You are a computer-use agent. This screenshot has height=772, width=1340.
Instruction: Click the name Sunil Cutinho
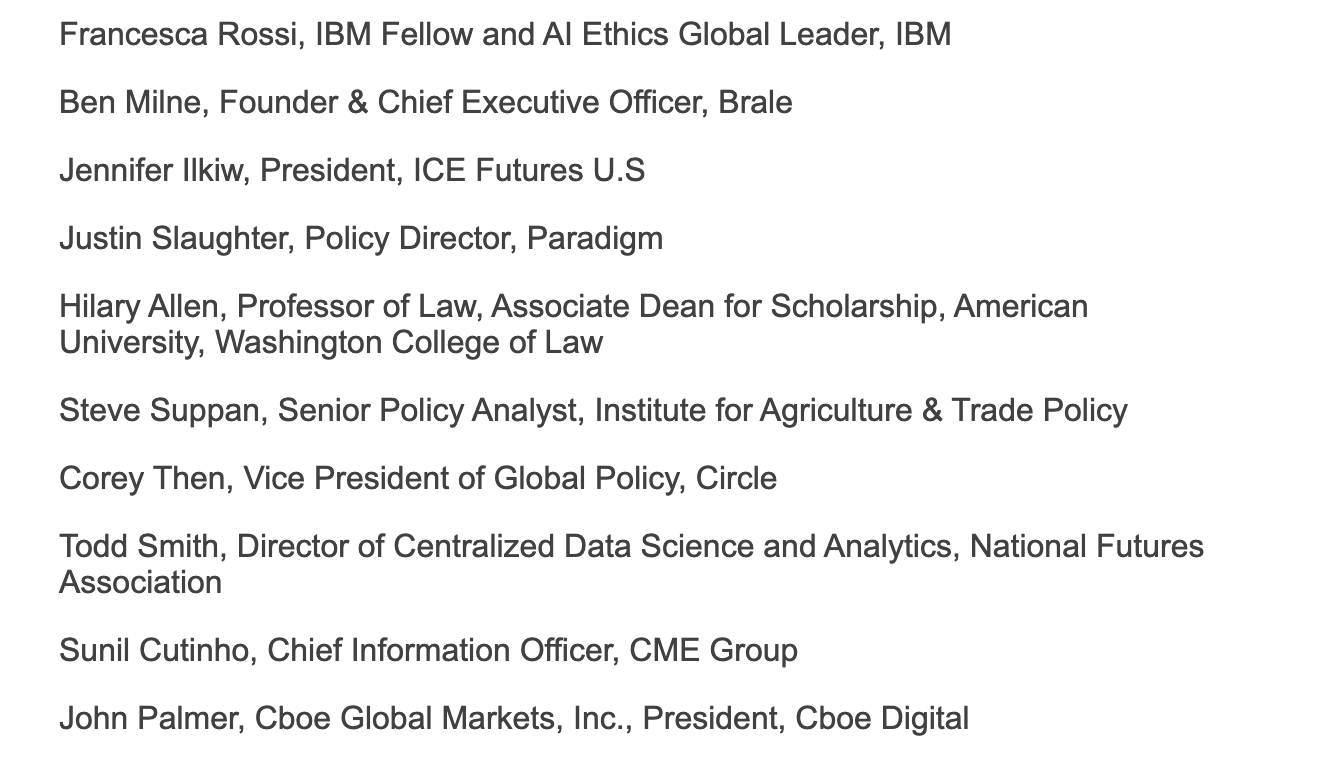154,651
